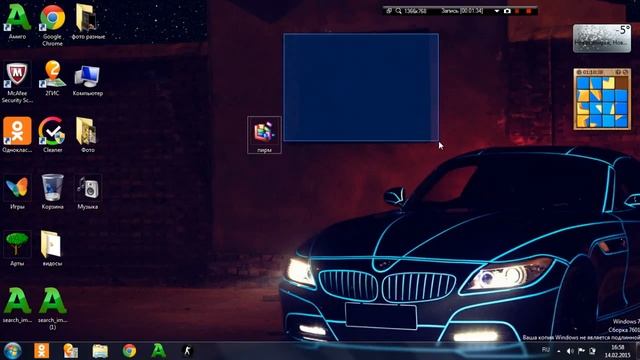Image resolution: width=640 pixels, height=360 pixels.
Task: Select the видосы folder on desktop
Action: [52, 248]
